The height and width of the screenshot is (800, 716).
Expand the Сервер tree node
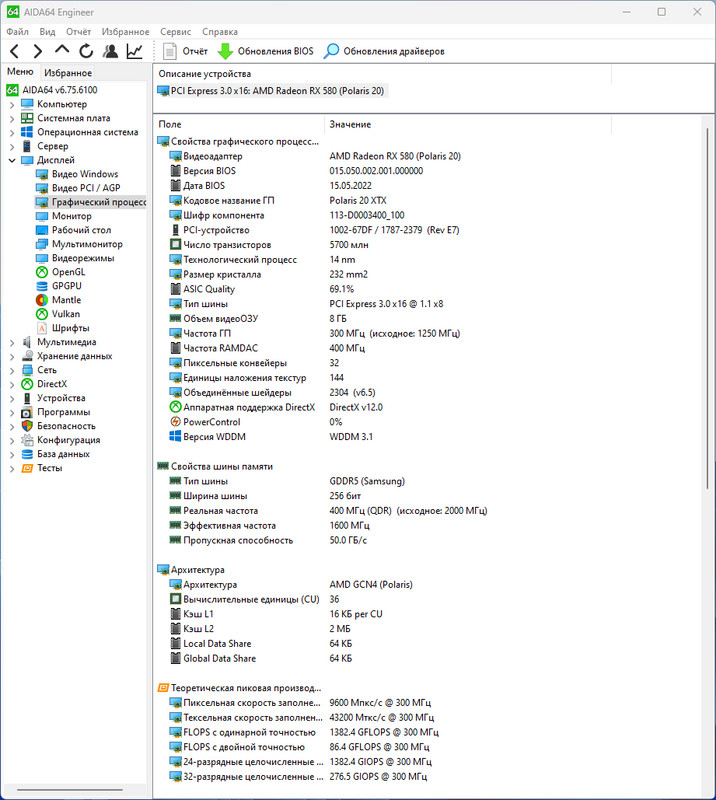pos(12,146)
